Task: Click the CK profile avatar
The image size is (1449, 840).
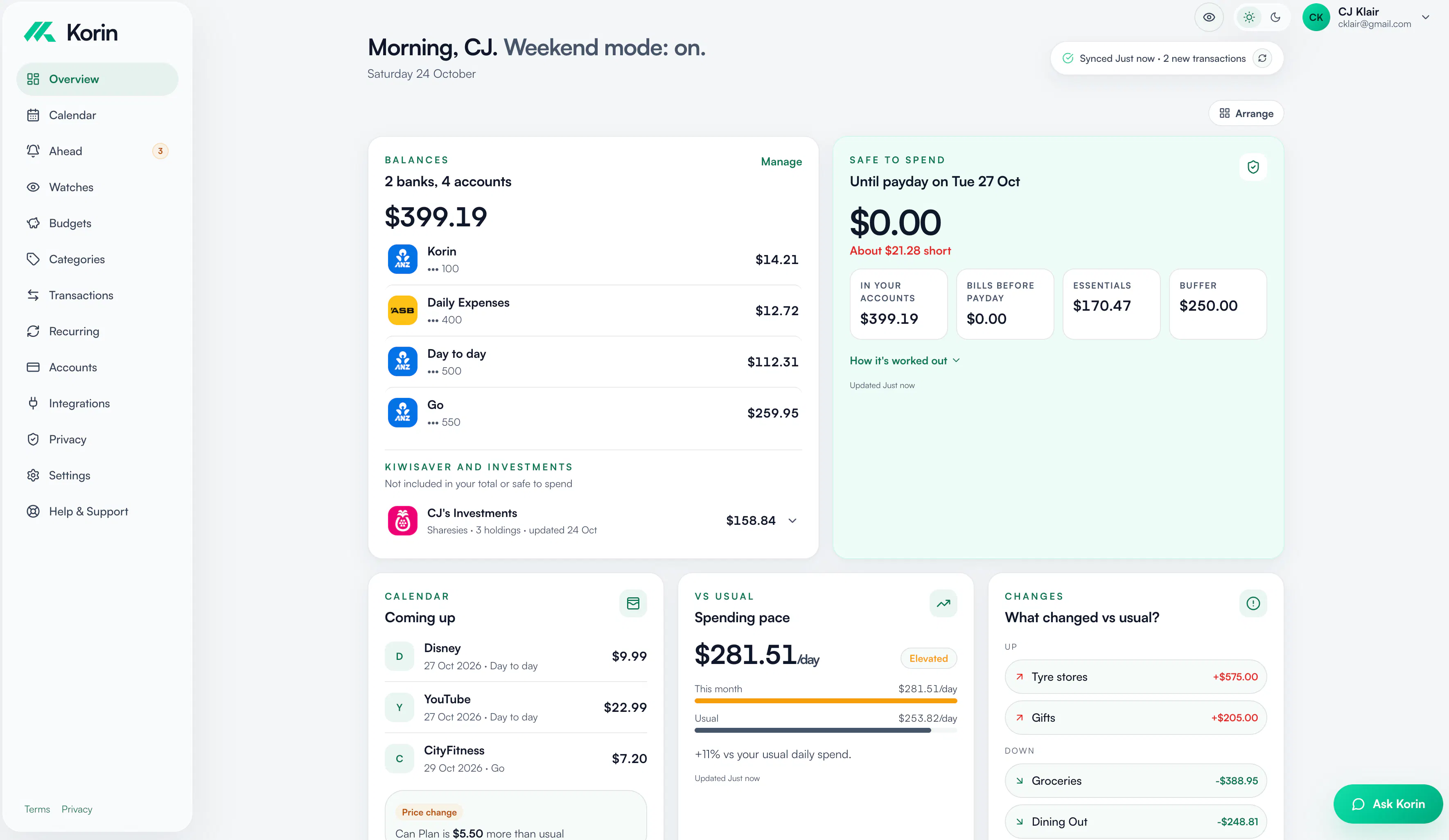Action: point(1316,17)
